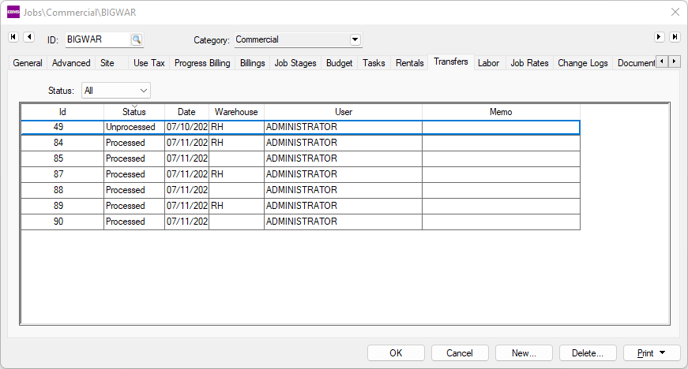688x369 pixels.
Task: Expand the Category dropdown
Action: tap(355, 39)
